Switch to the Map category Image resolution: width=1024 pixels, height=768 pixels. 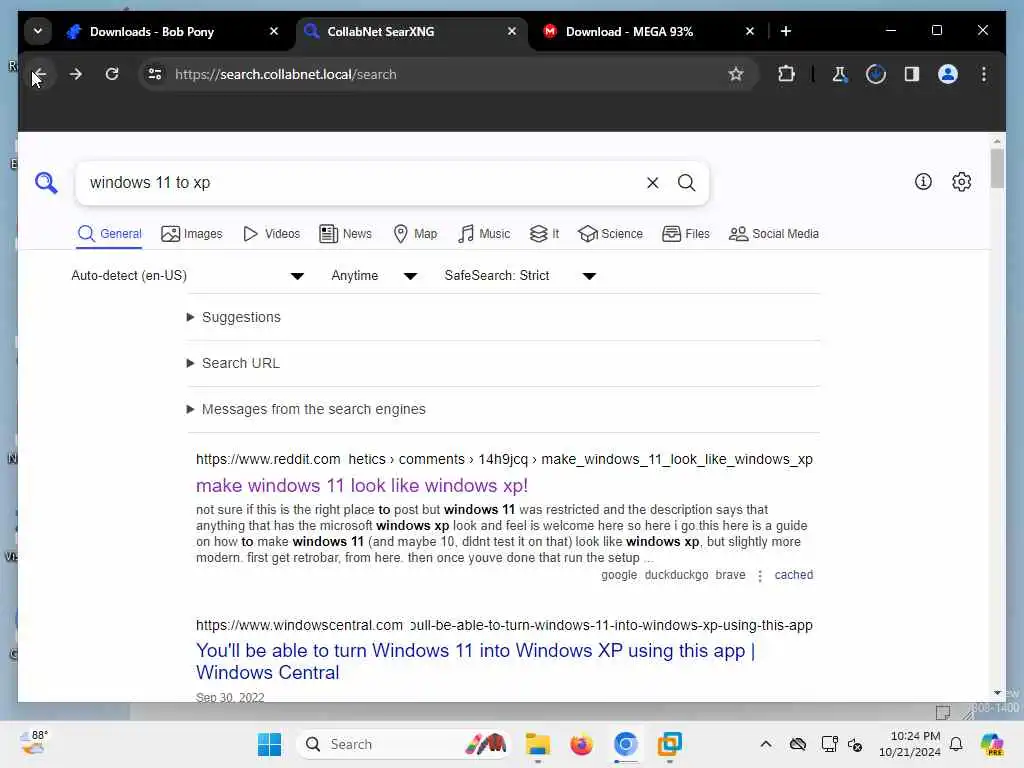[x=415, y=234]
